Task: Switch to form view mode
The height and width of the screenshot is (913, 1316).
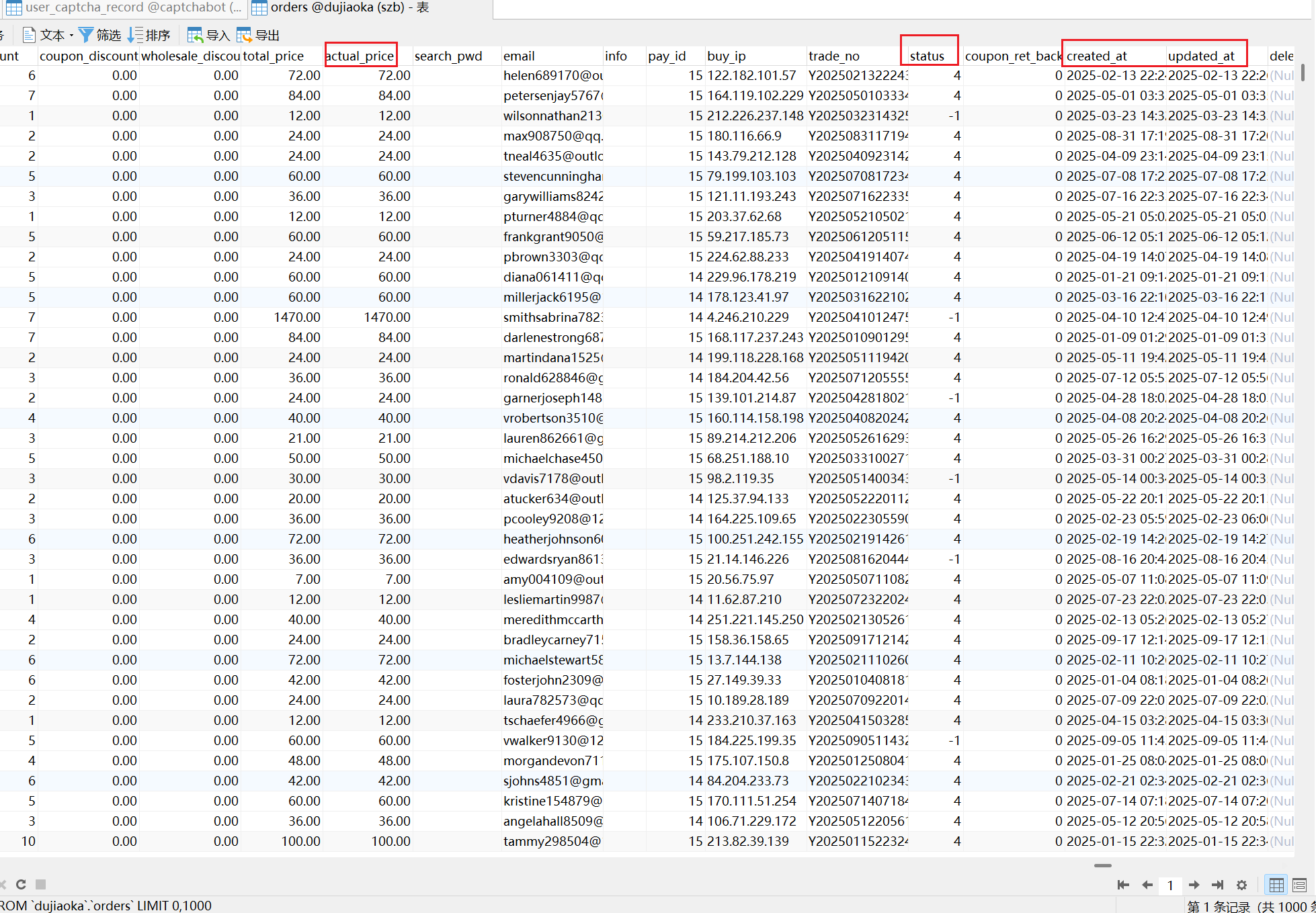Action: point(1299,885)
